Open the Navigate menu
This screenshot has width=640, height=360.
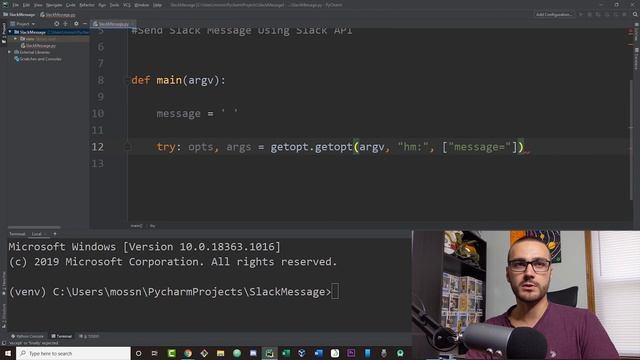[x=54, y=5]
